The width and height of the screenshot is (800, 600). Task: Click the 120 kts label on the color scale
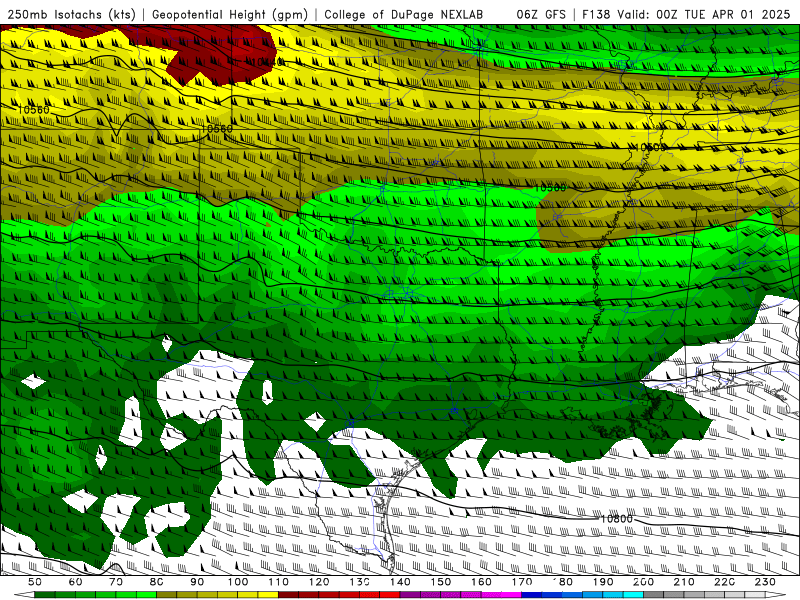pyautogui.click(x=319, y=582)
